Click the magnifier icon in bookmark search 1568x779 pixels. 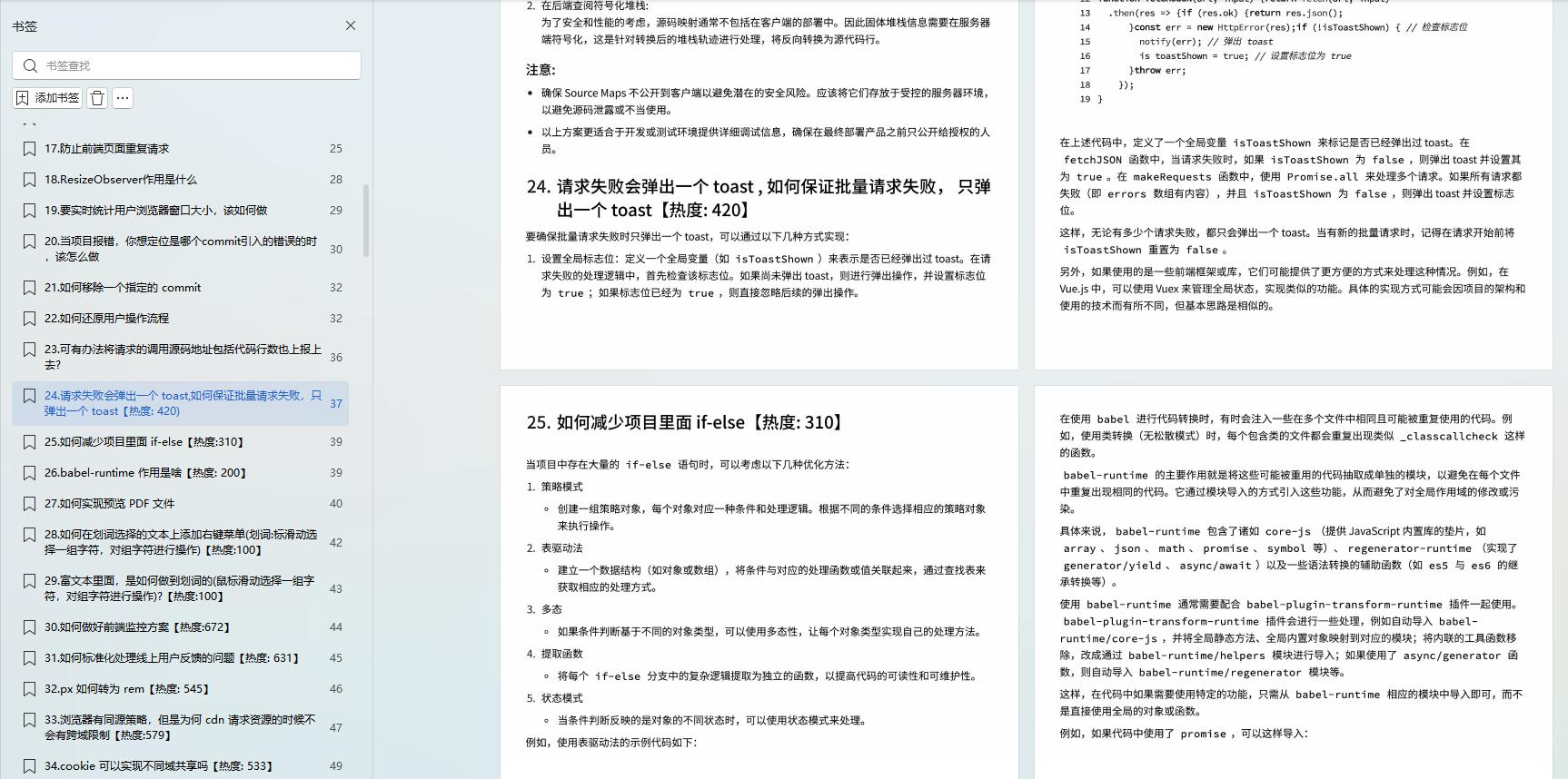(30, 65)
